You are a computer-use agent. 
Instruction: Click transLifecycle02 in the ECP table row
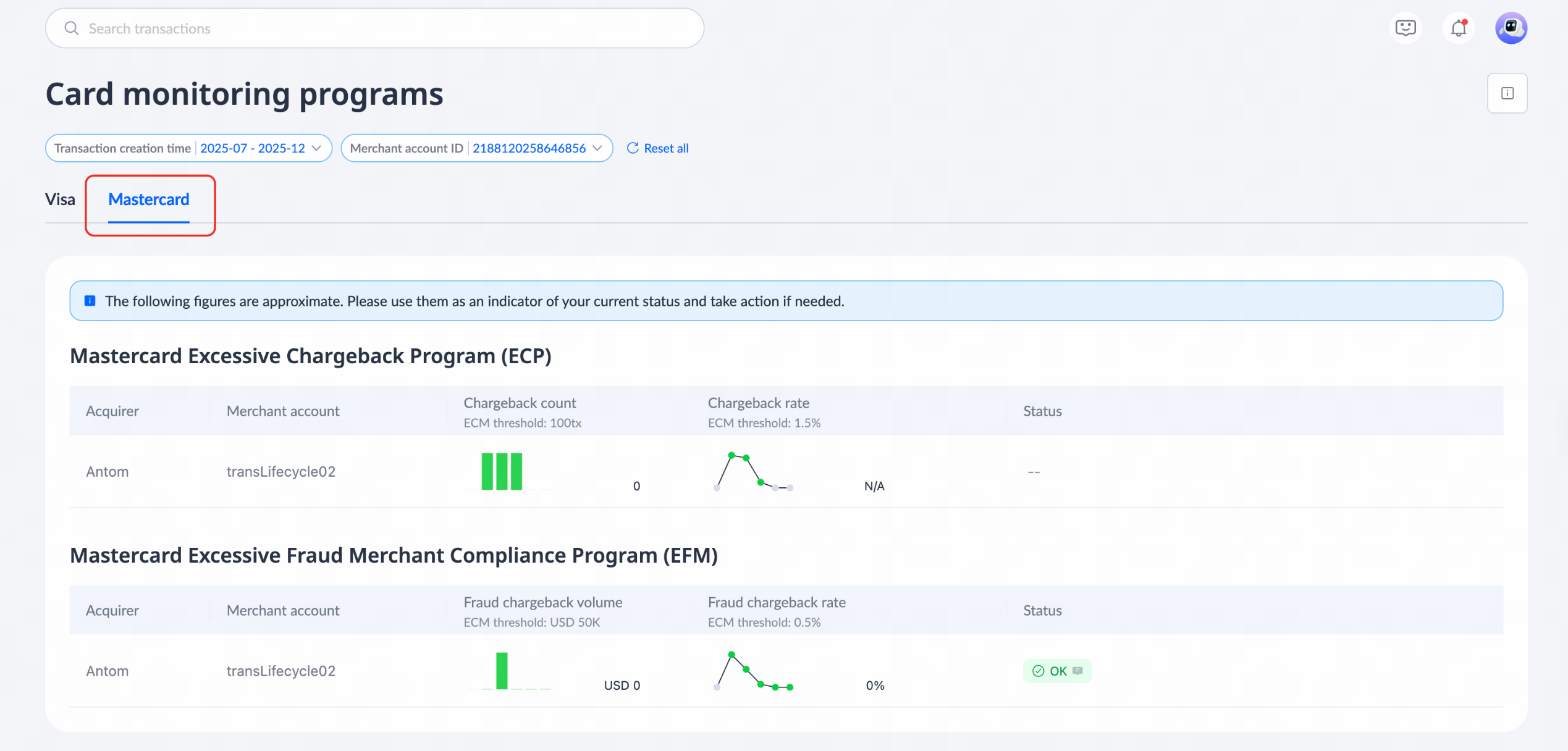point(281,471)
